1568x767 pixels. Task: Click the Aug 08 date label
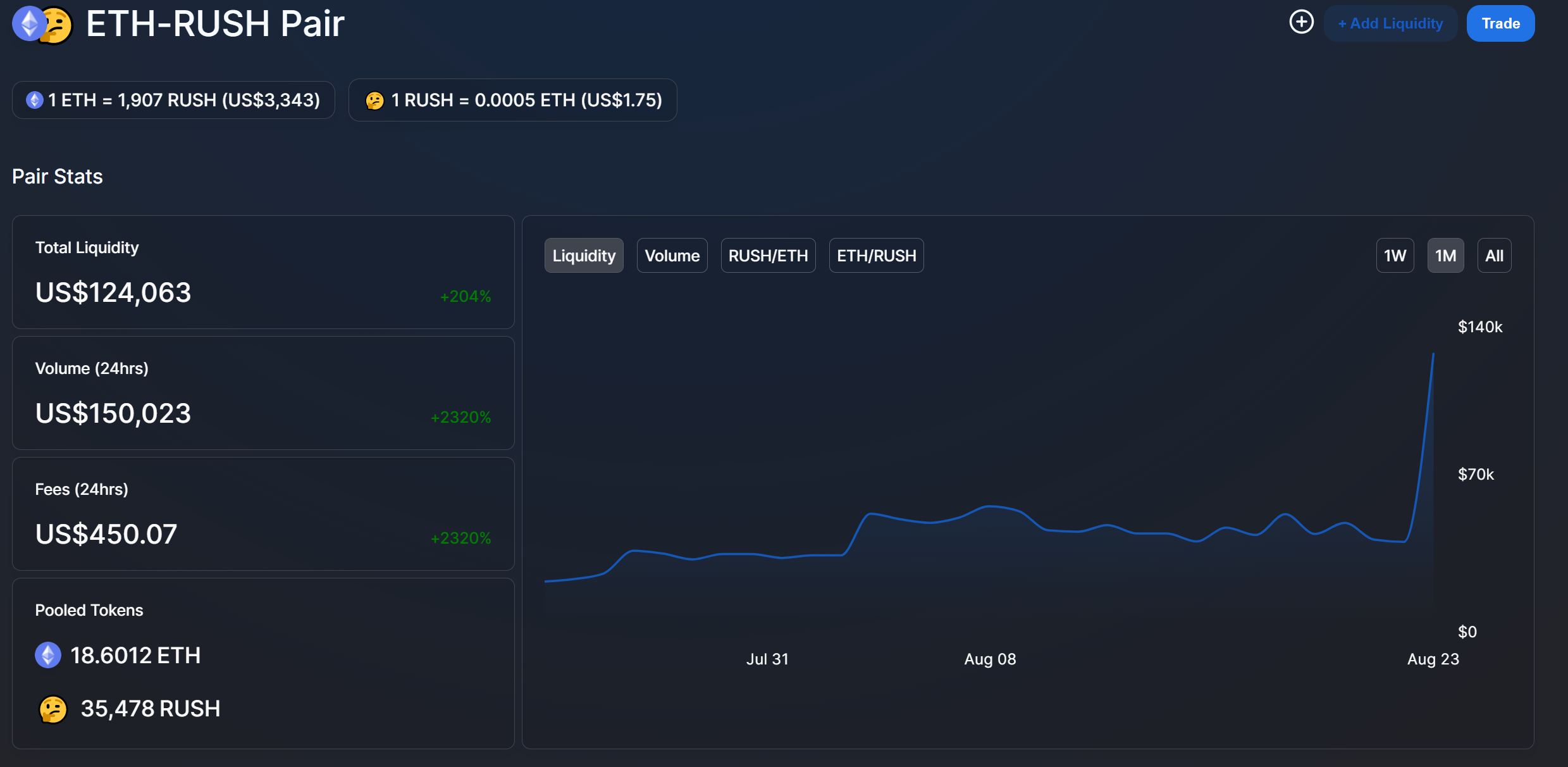click(990, 659)
